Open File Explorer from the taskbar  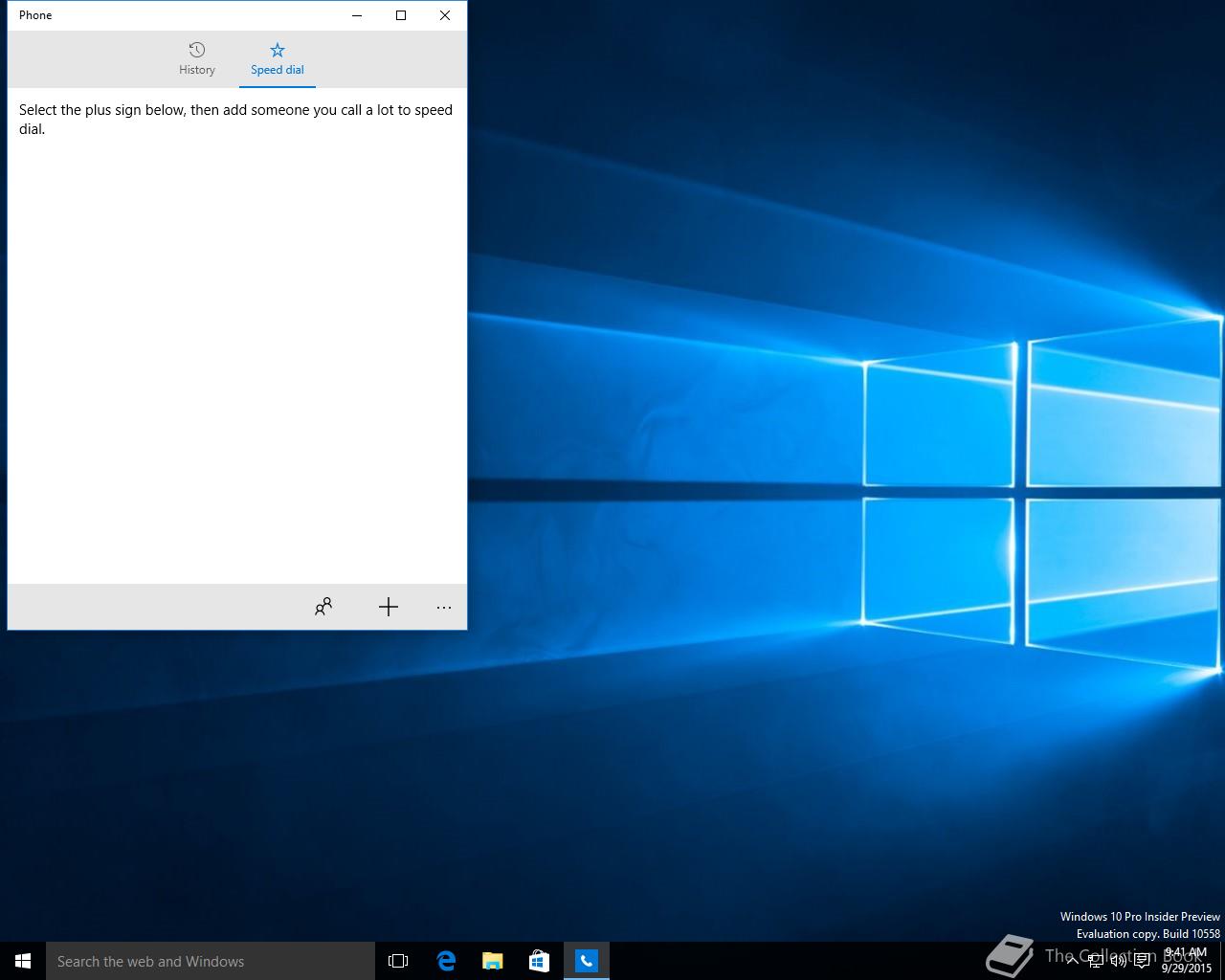[492, 961]
